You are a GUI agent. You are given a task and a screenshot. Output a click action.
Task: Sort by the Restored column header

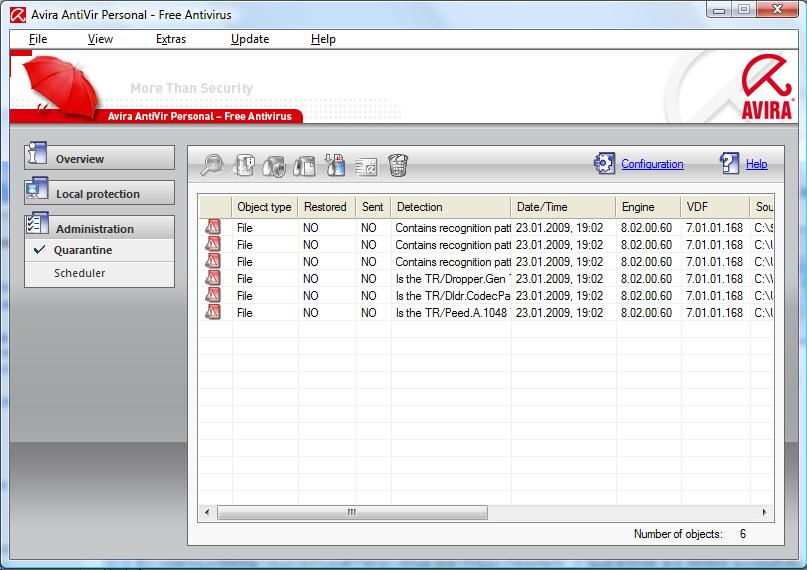[326, 207]
